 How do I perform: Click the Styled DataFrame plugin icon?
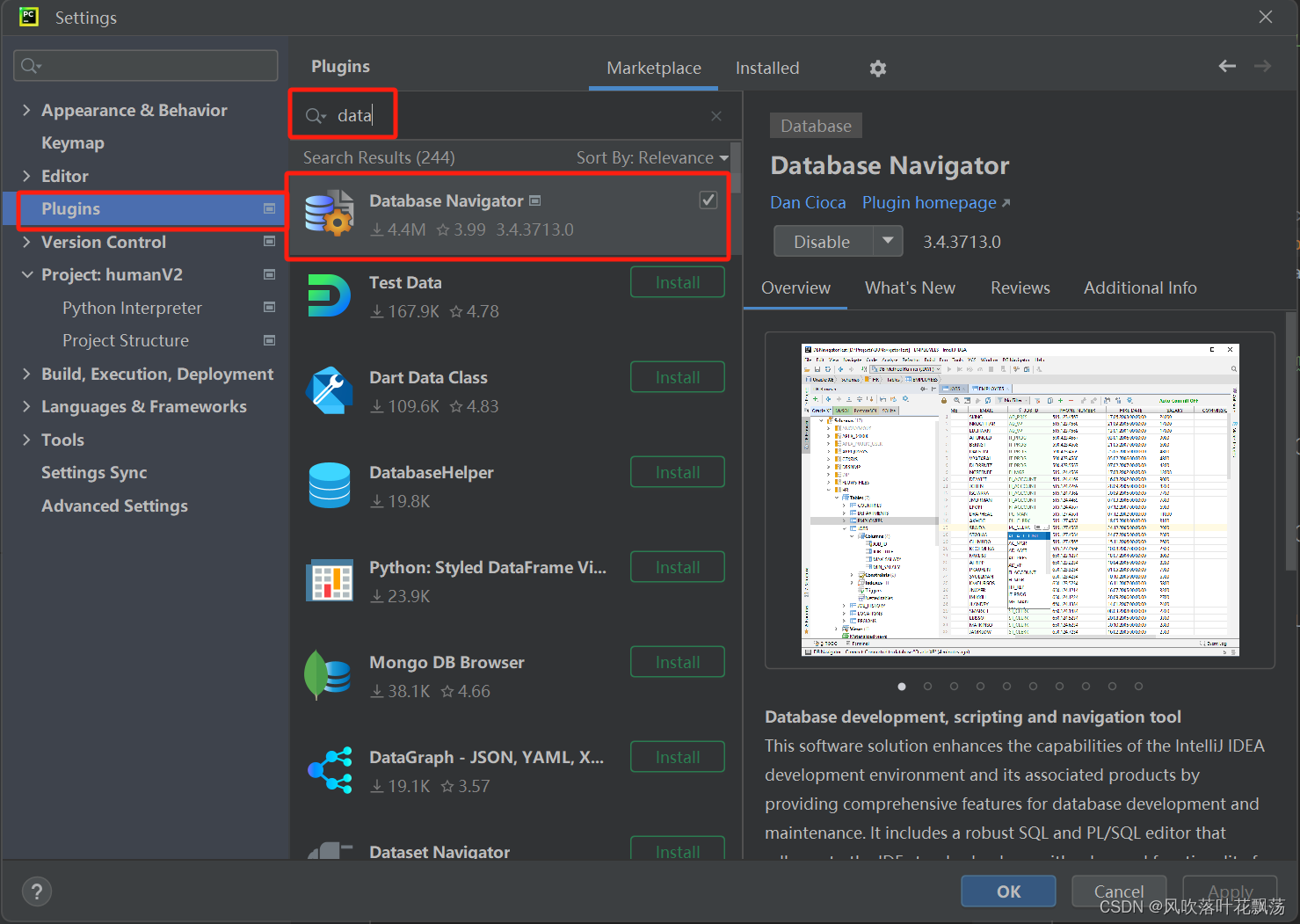pyautogui.click(x=330, y=580)
